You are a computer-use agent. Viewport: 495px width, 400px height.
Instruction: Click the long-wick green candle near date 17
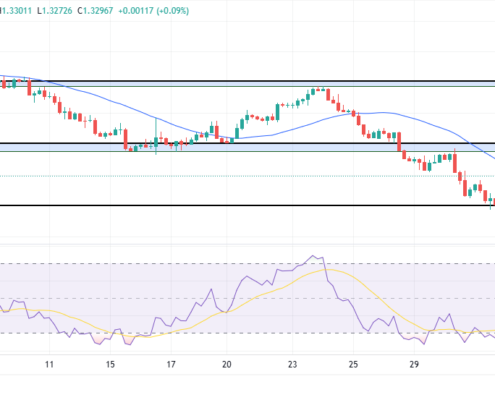click(156, 136)
